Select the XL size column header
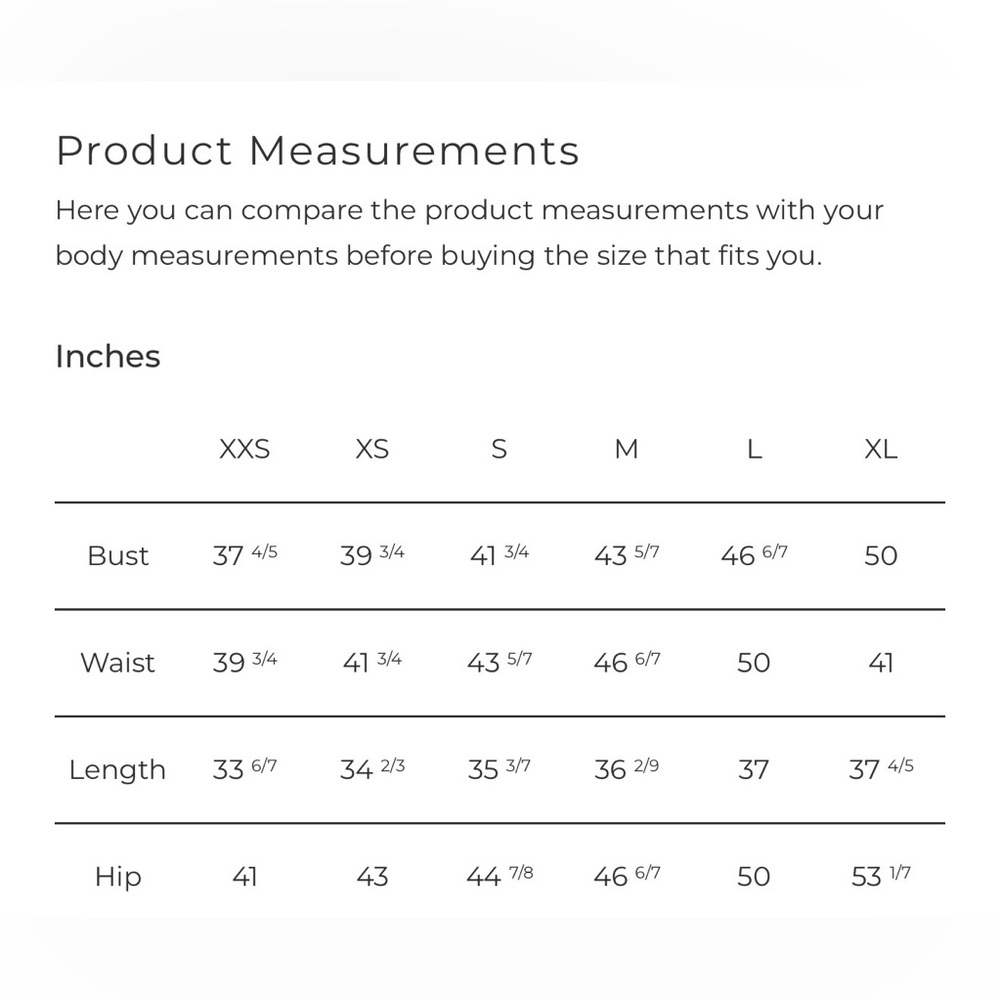1000x1000 pixels. pos(881,450)
